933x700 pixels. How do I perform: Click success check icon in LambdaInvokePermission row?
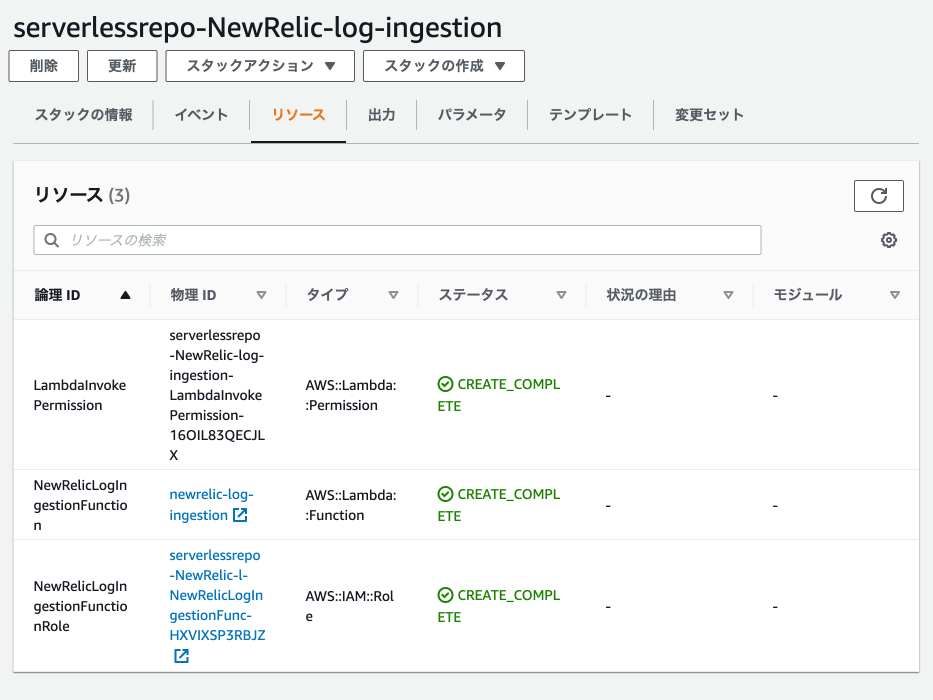tap(445, 384)
